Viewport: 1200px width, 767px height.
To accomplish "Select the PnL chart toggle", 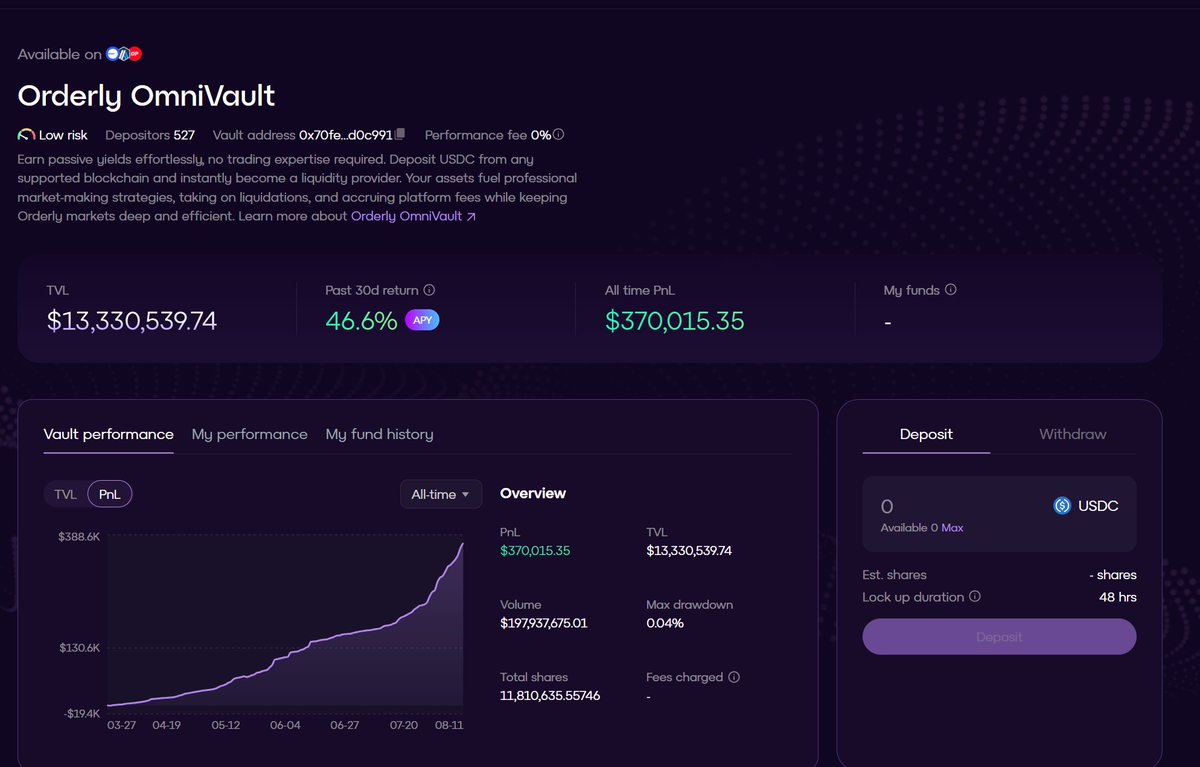I will 110,494.
